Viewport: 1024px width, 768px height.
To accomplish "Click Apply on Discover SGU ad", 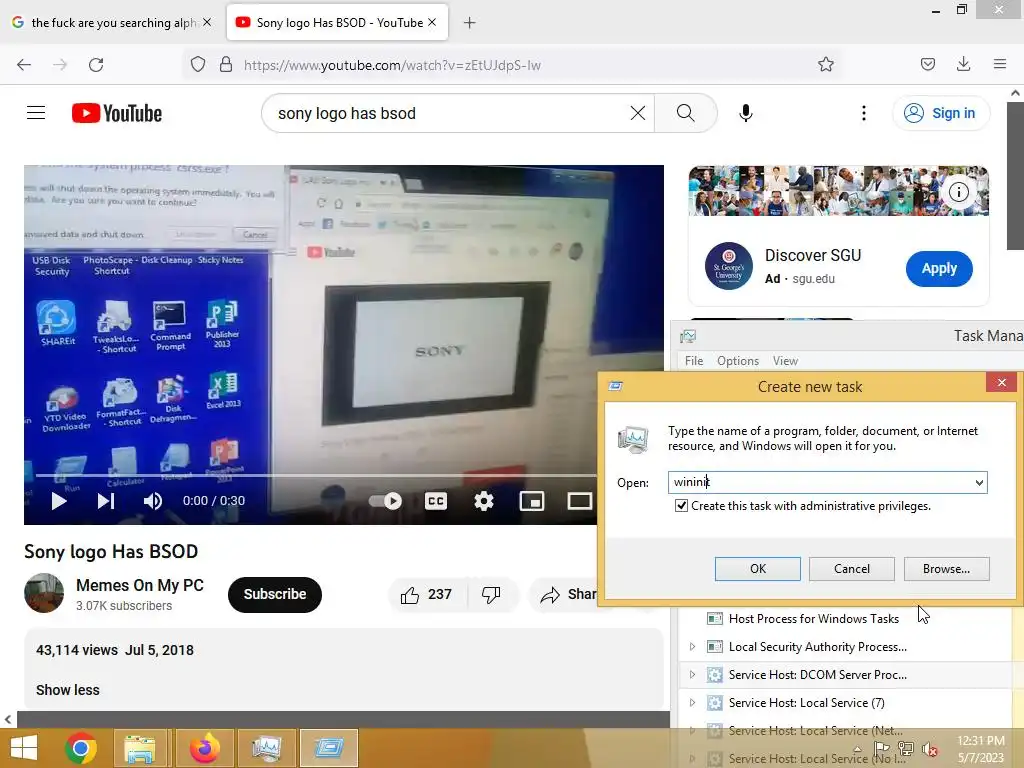I will coord(939,268).
